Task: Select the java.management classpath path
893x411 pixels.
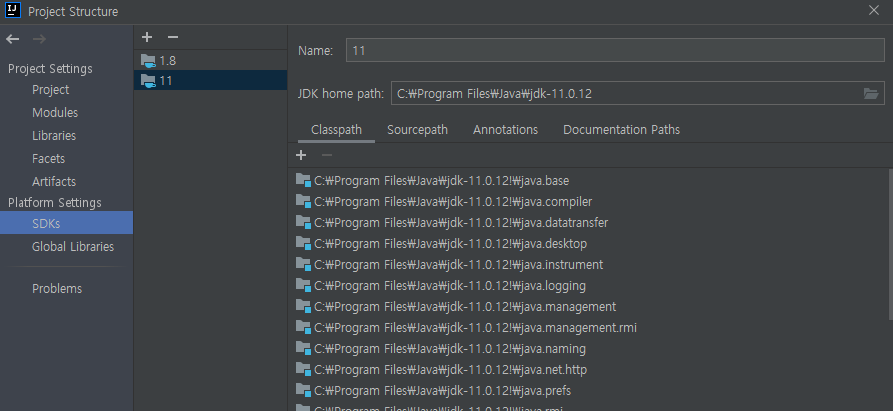Action: tap(465, 307)
